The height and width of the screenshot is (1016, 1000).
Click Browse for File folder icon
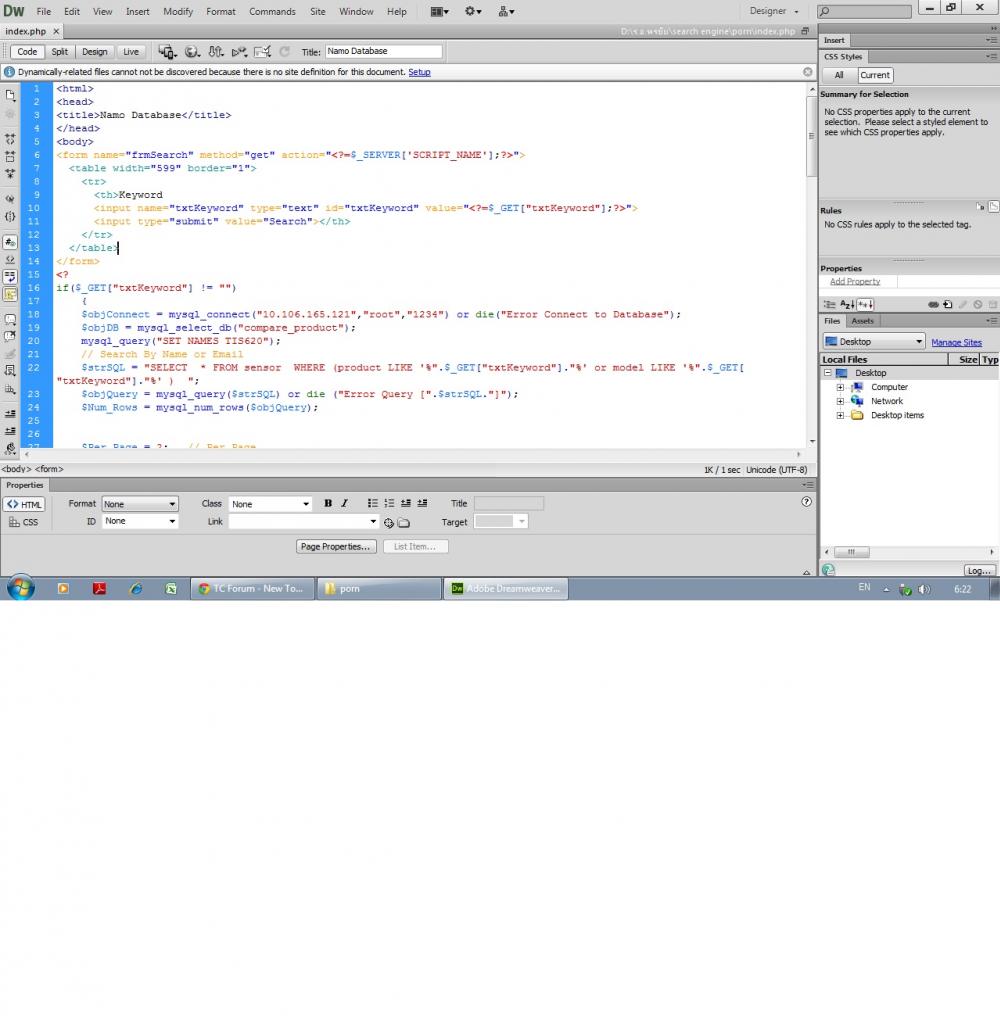404,523
